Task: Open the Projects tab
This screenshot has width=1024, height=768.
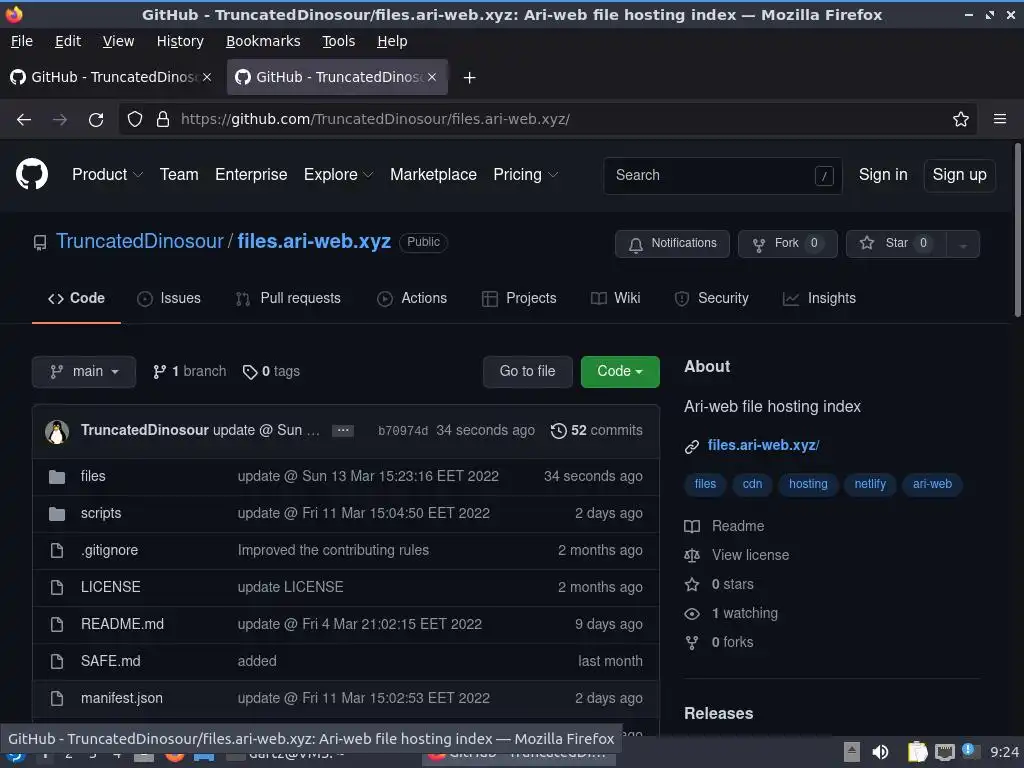Action: (519, 298)
